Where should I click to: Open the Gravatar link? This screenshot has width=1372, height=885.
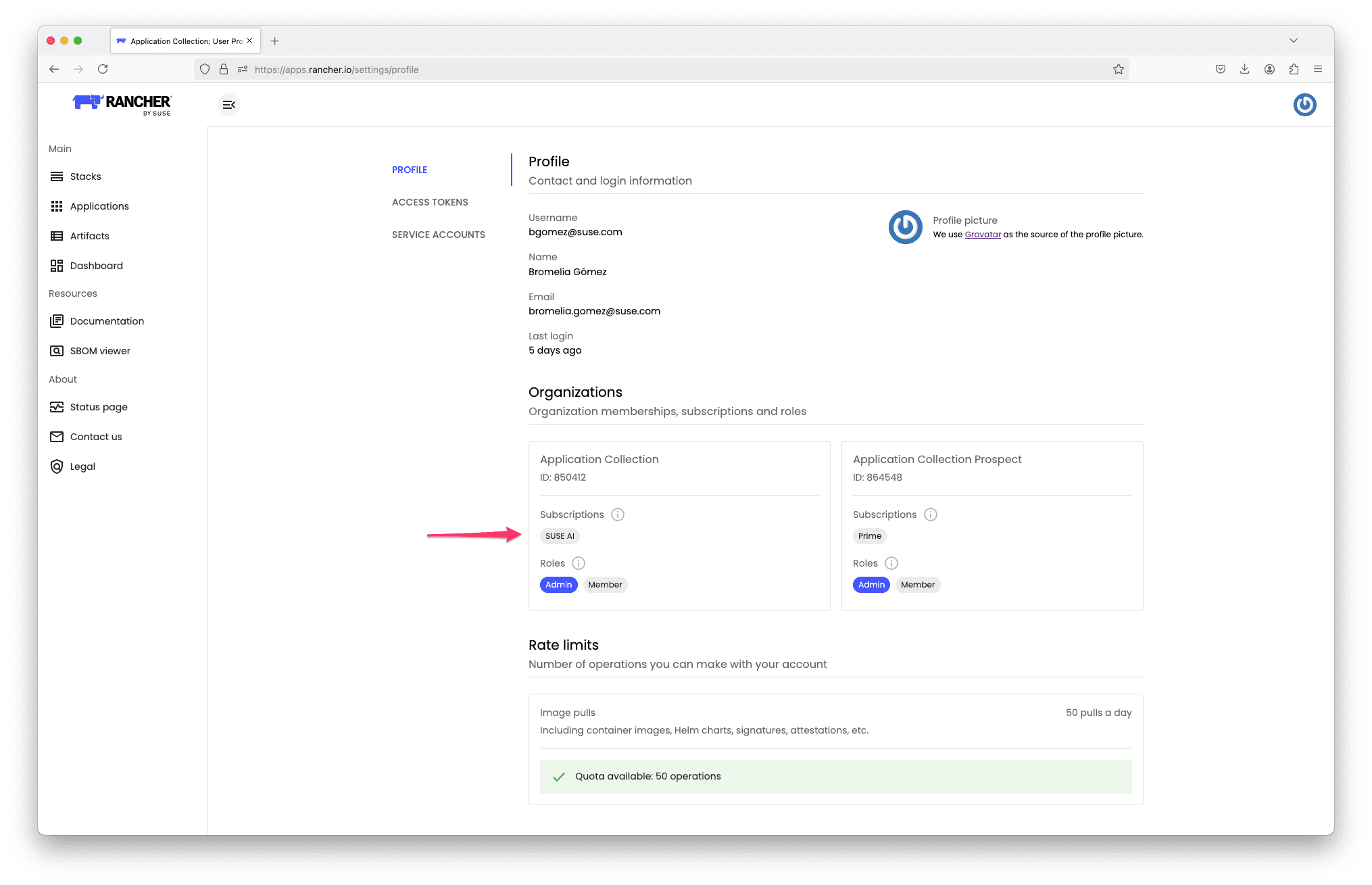pos(982,235)
